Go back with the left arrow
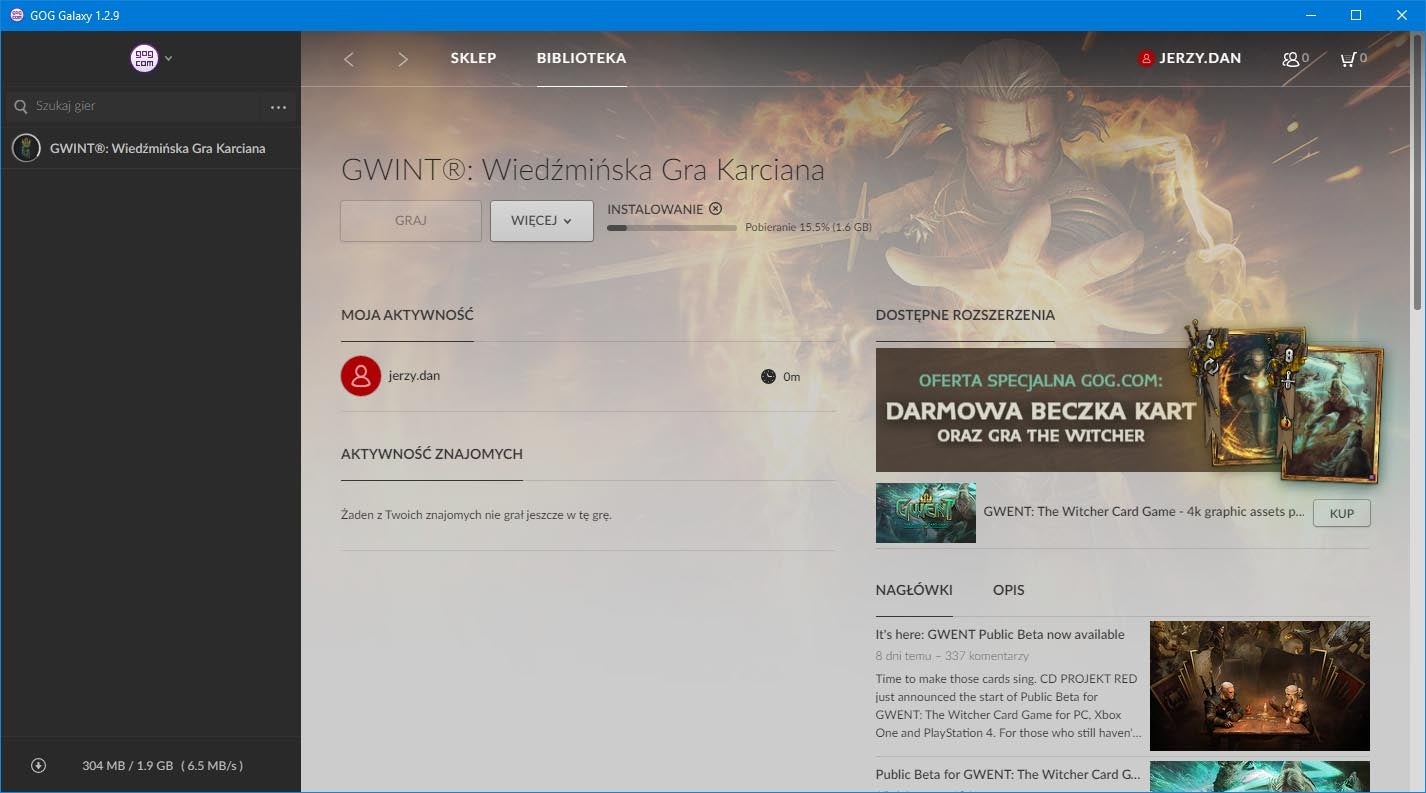This screenshot has height=793, width=1426. 349,59
